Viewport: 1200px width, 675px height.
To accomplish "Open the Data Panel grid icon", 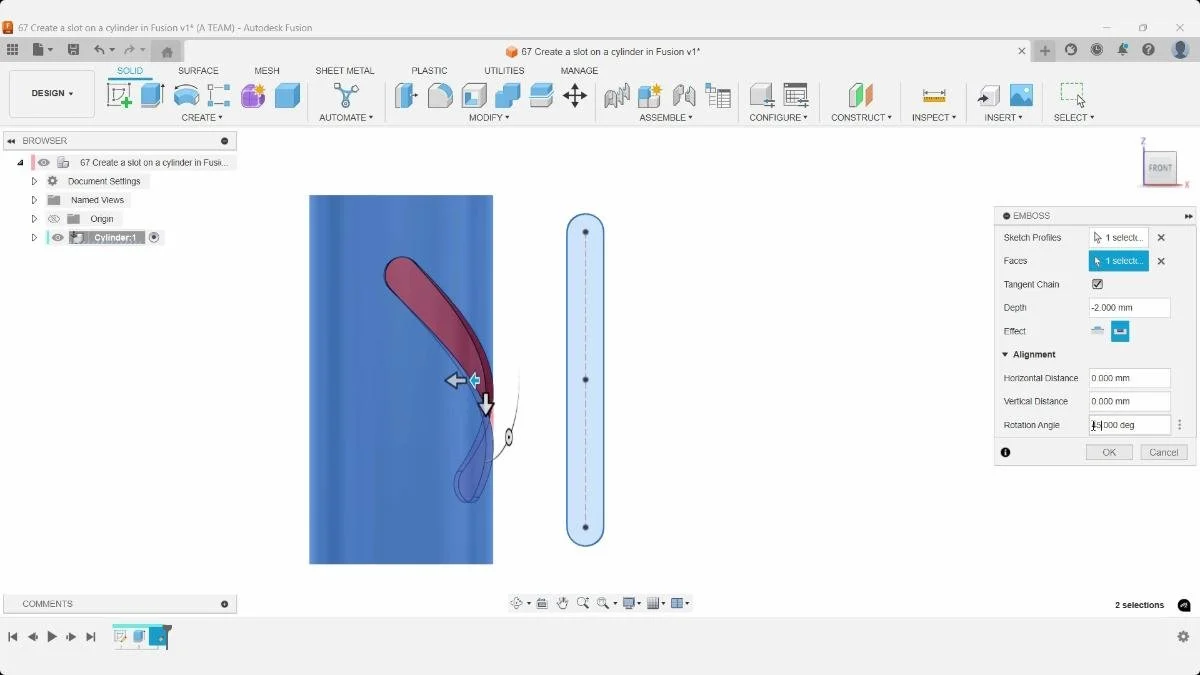I will (x=12, y=49).
